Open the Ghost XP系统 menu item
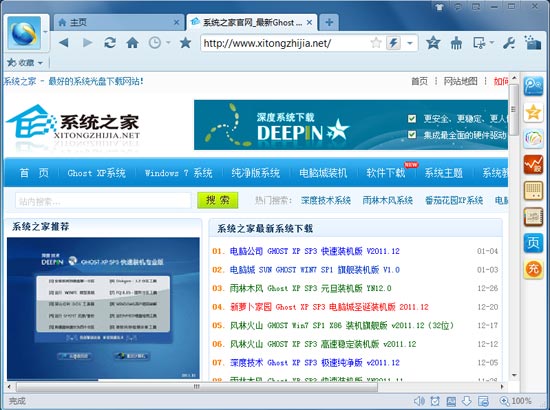Screen dimensions: 550x410 click(96, 173)
